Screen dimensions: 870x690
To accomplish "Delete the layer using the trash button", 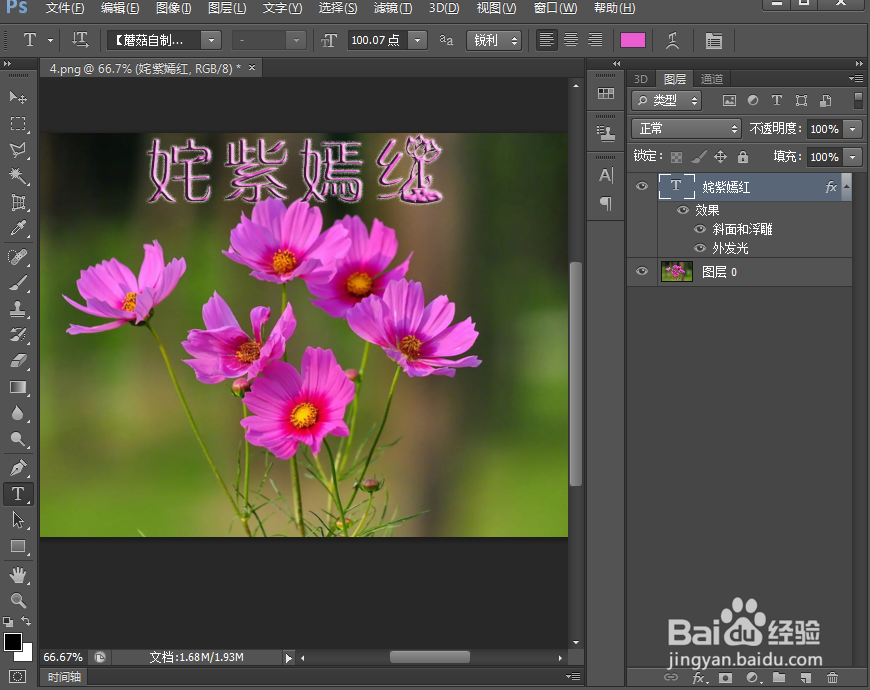I will 833,679.
